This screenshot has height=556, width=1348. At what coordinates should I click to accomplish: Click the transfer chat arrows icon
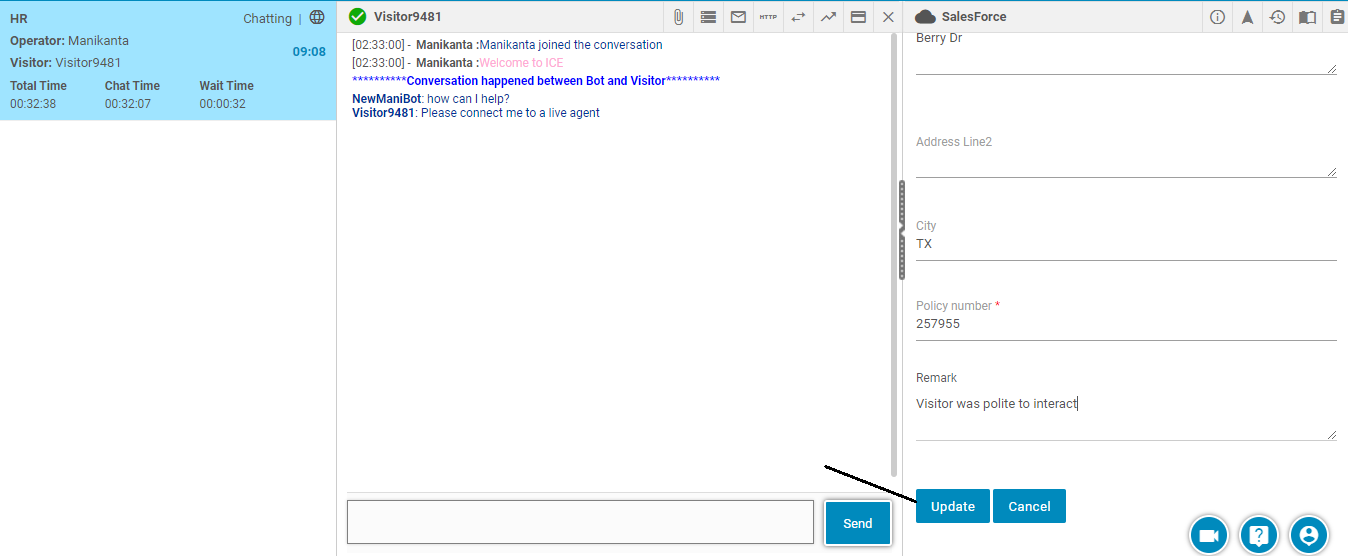click(798, 17)
